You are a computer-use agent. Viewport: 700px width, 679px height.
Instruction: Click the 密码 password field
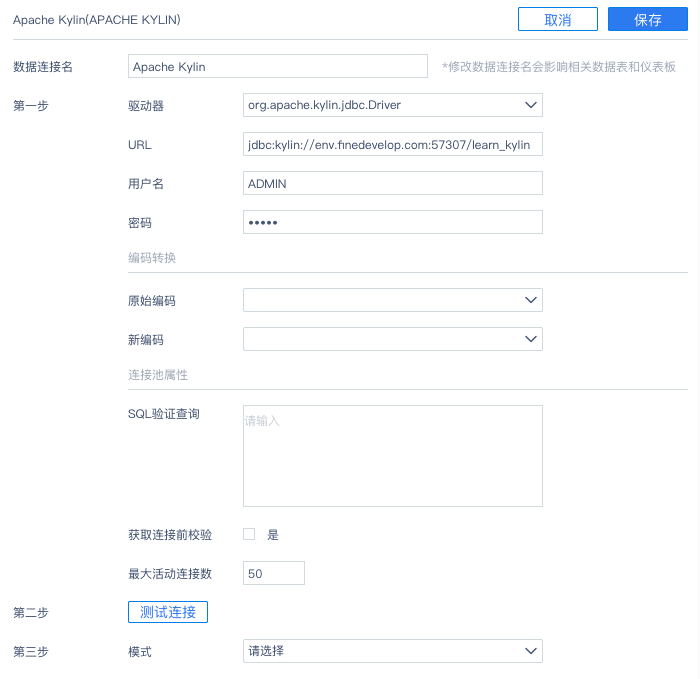[x=393, y=222]
